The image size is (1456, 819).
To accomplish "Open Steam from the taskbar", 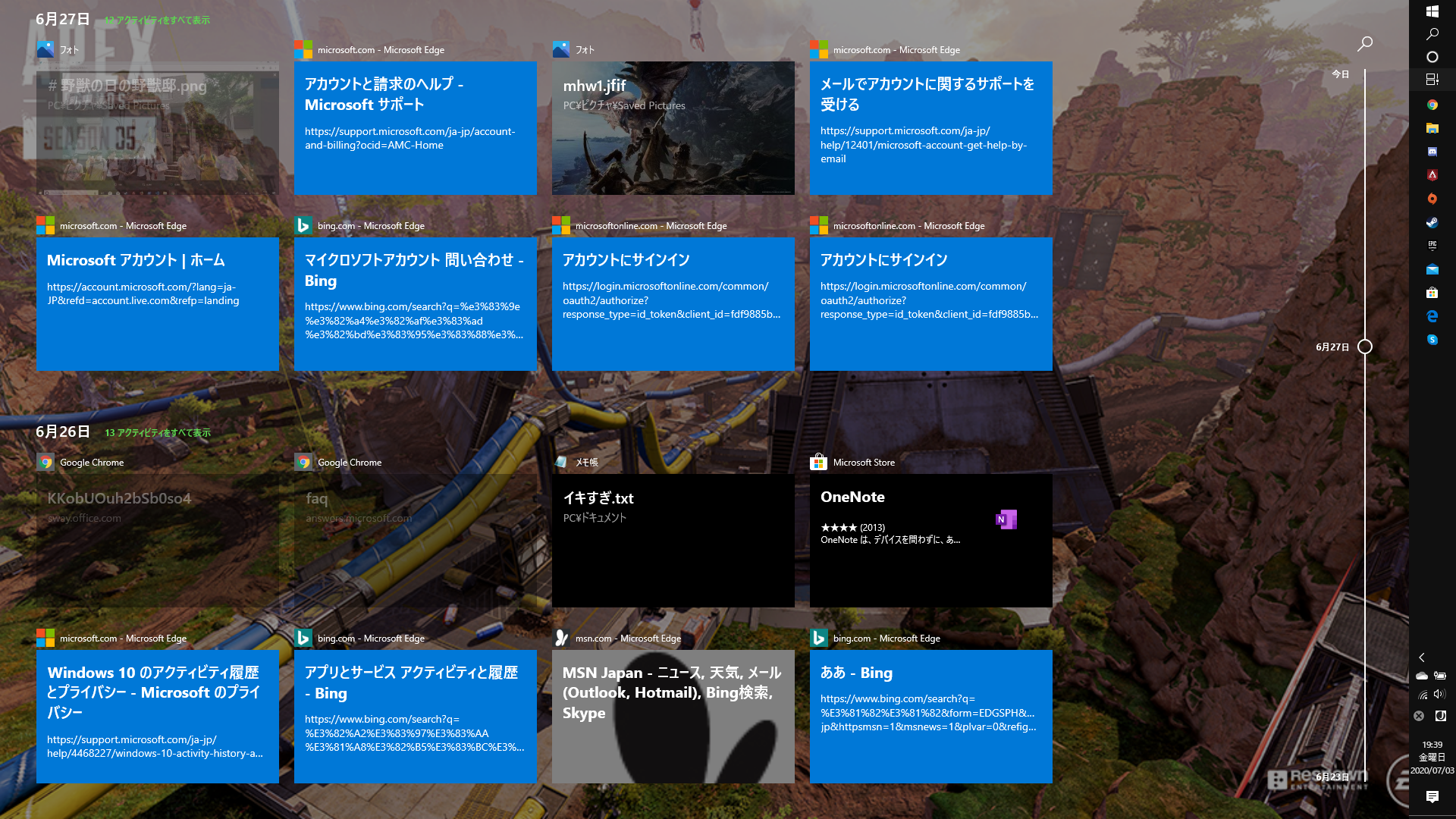I will 1432,222.
